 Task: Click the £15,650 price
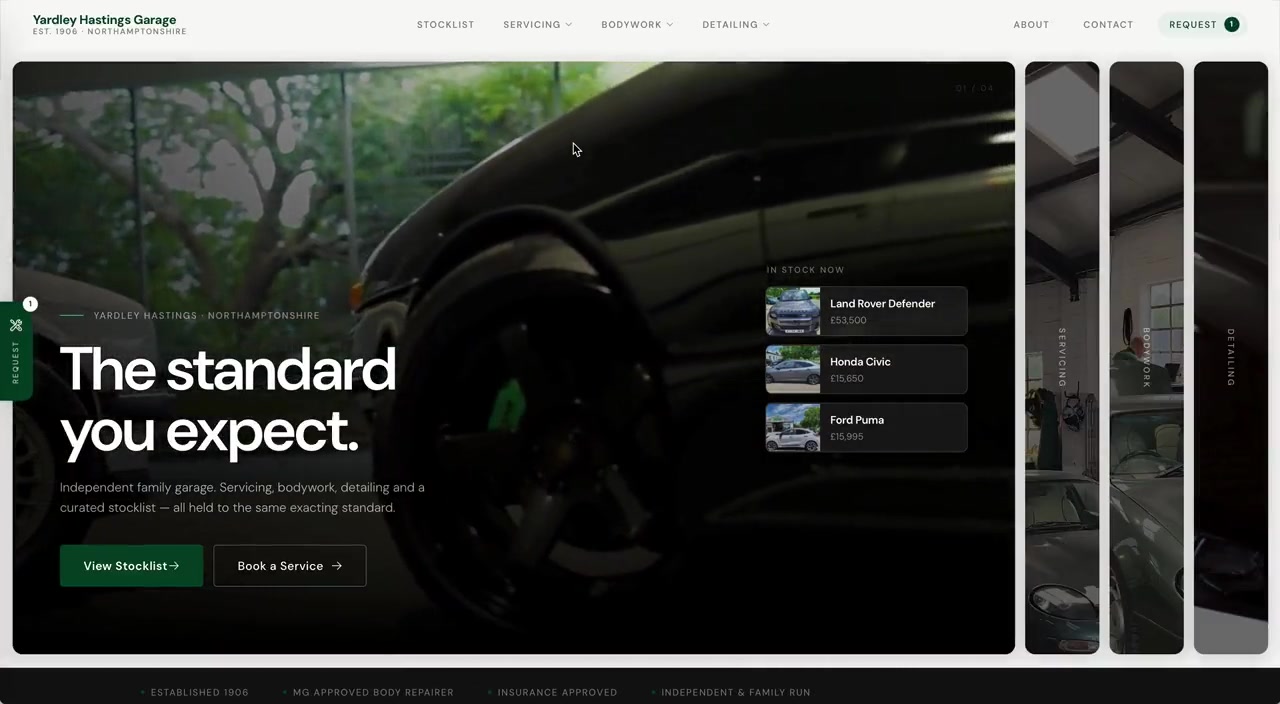847,378
